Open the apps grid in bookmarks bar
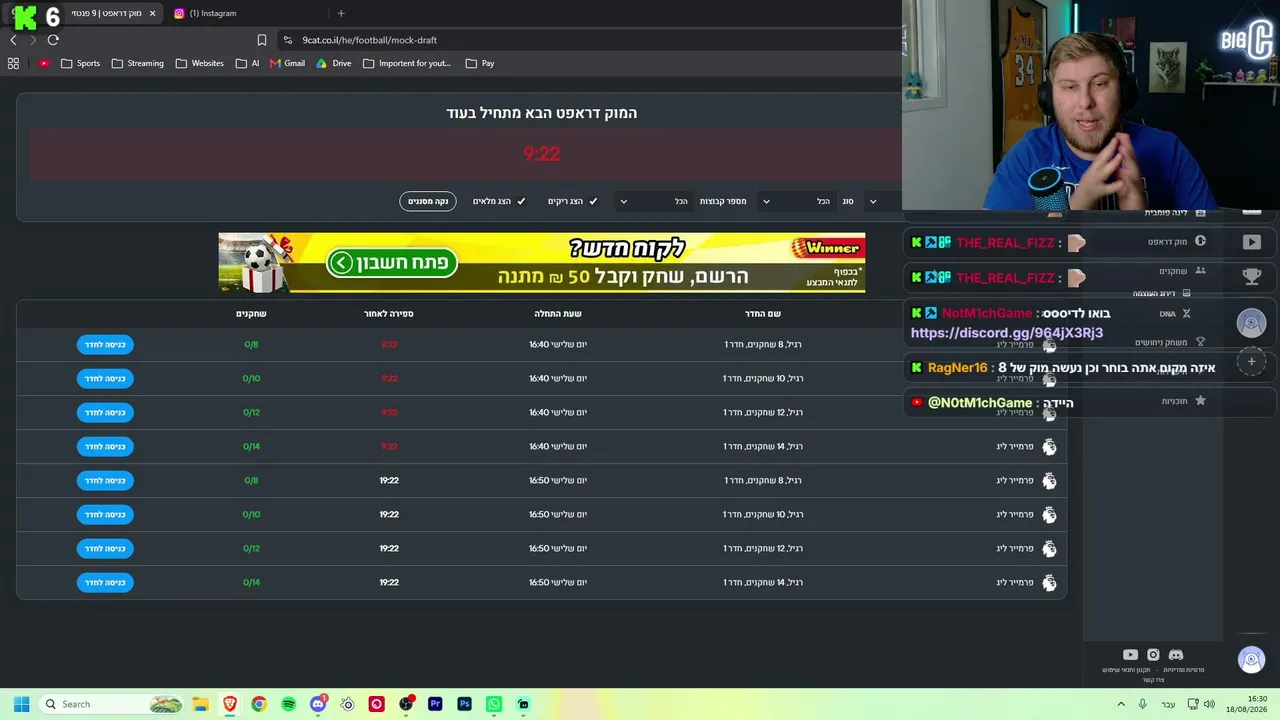Viewport: 1280px width, 720px height. point(13,63)
